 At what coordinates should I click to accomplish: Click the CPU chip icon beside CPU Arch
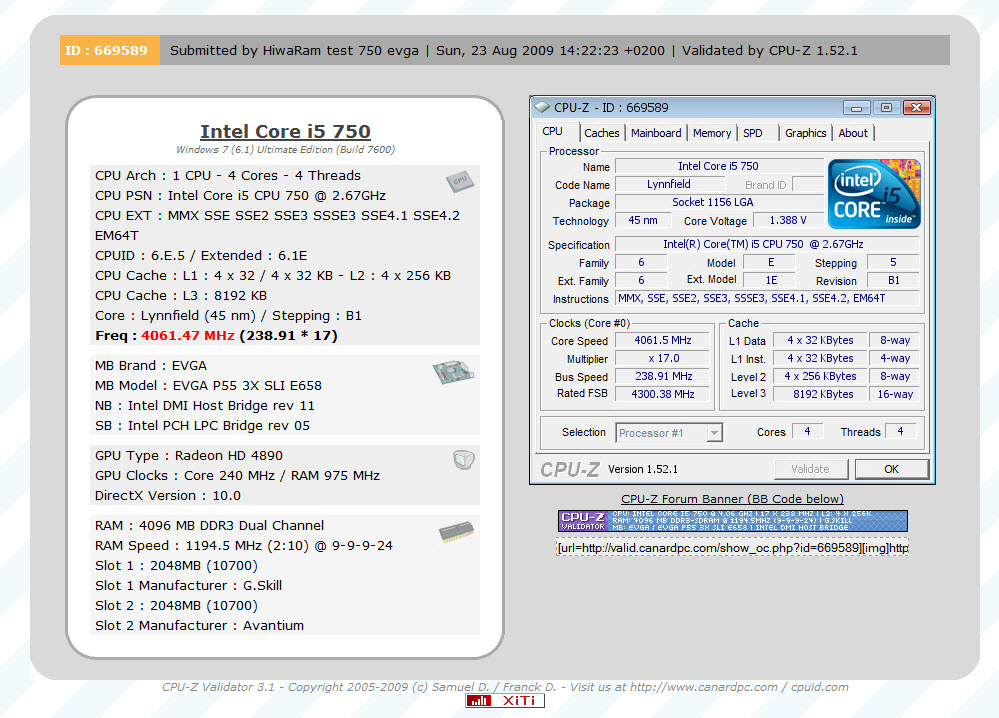point(460,181)
